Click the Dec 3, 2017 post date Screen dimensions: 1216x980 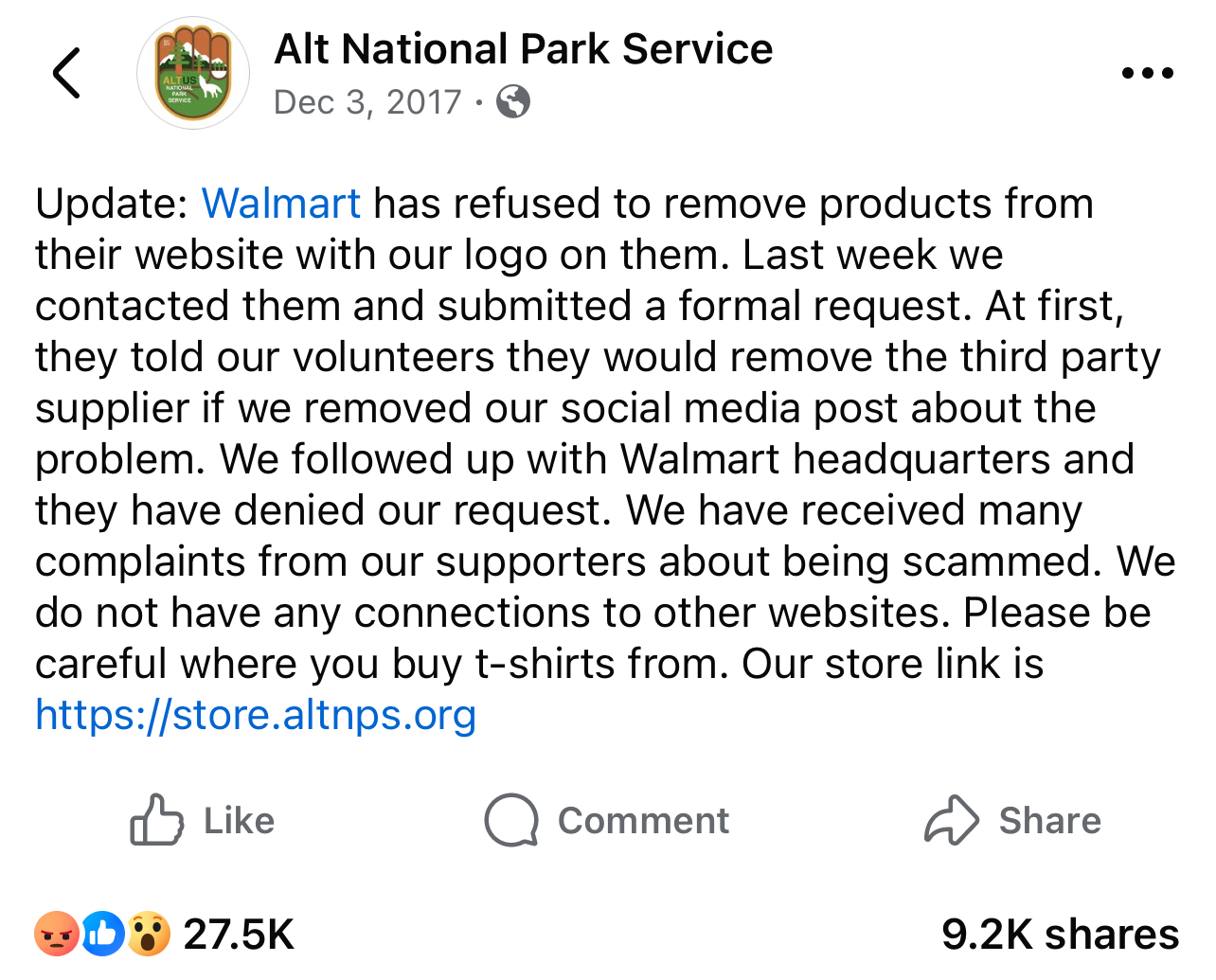[x=367, y=101]
